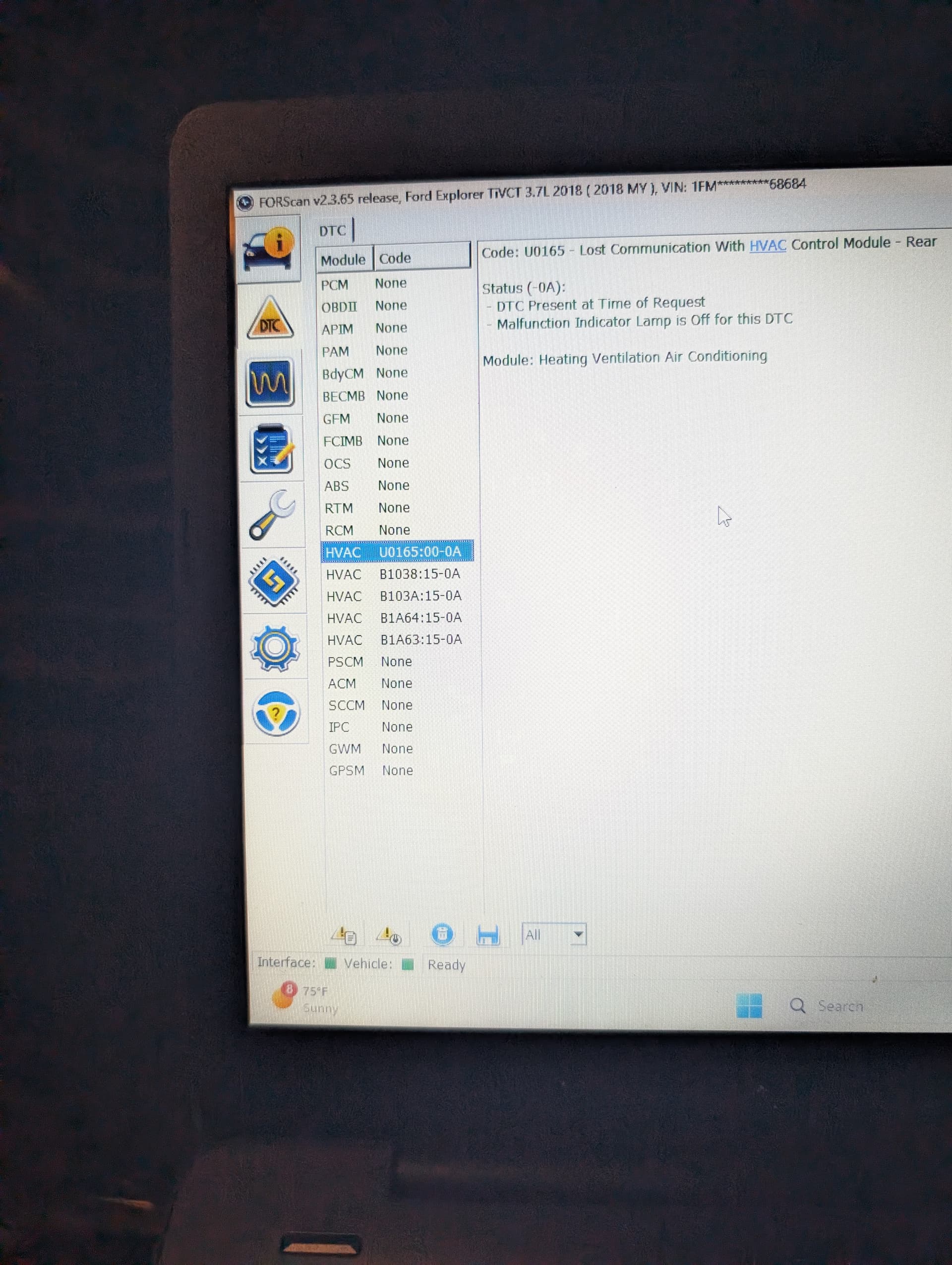Select the OCS module row
952x1265 pixels.
coord(397,463)
